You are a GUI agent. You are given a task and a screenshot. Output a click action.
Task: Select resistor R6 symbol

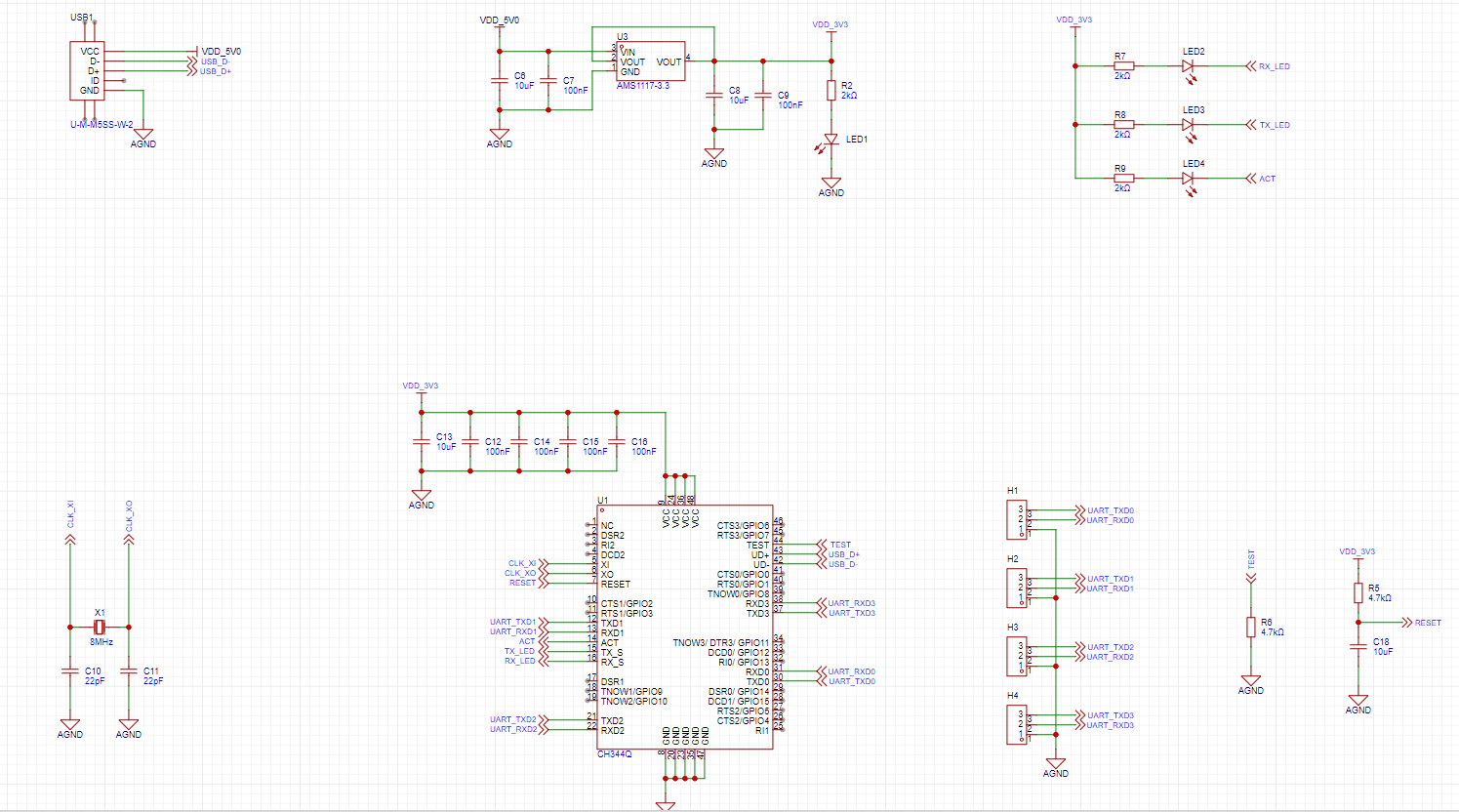pyautogui.click(x=1251, y=628)
